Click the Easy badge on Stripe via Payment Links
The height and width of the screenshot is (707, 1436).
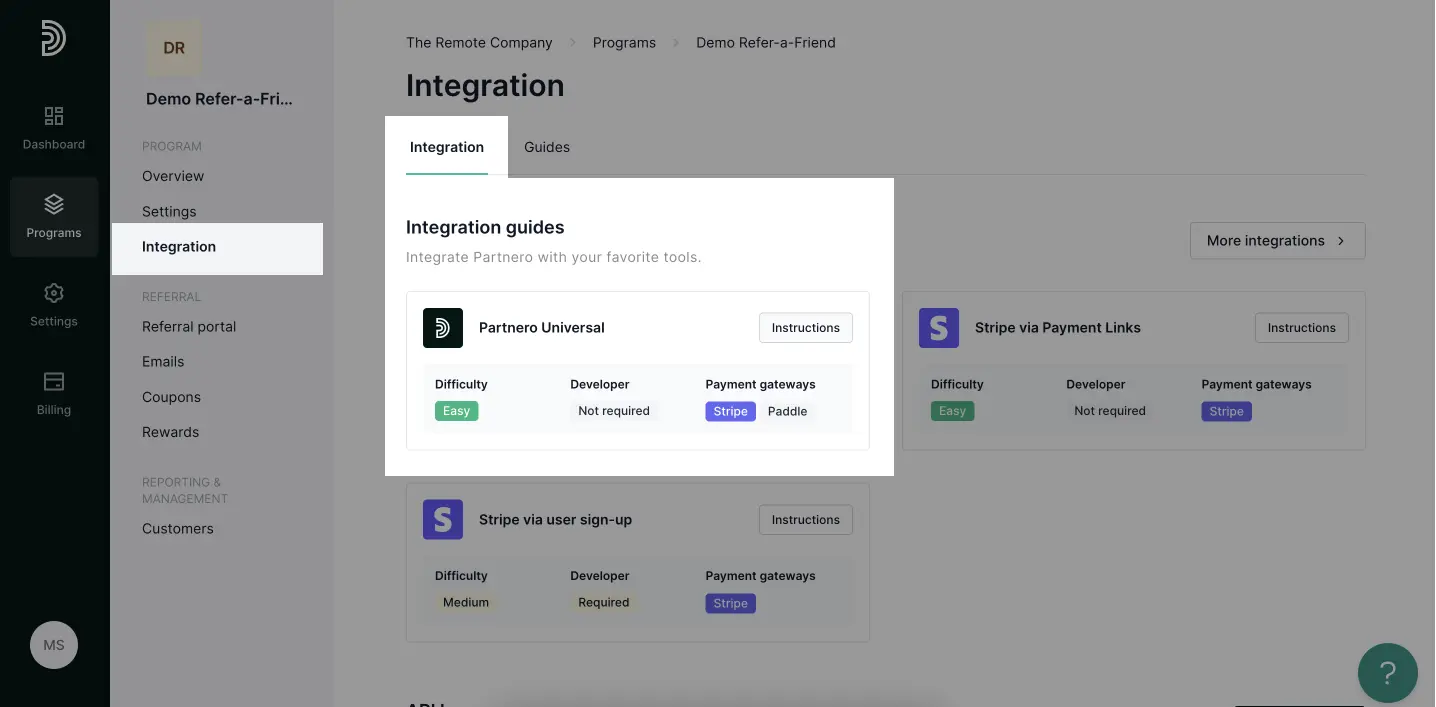pyautogui.click(x=953, y=411)
